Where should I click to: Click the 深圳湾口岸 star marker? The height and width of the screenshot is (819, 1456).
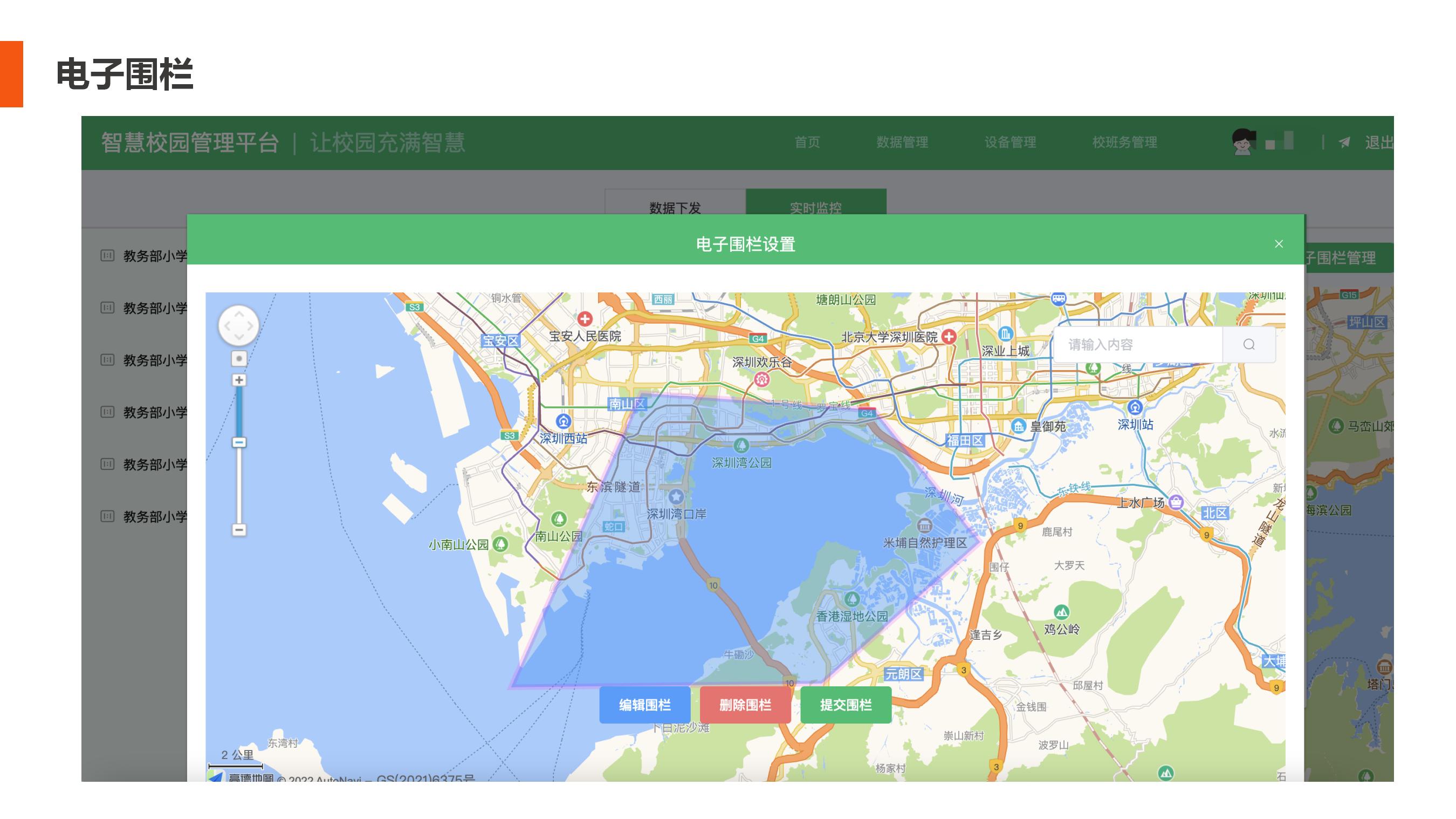pos(676,496)
